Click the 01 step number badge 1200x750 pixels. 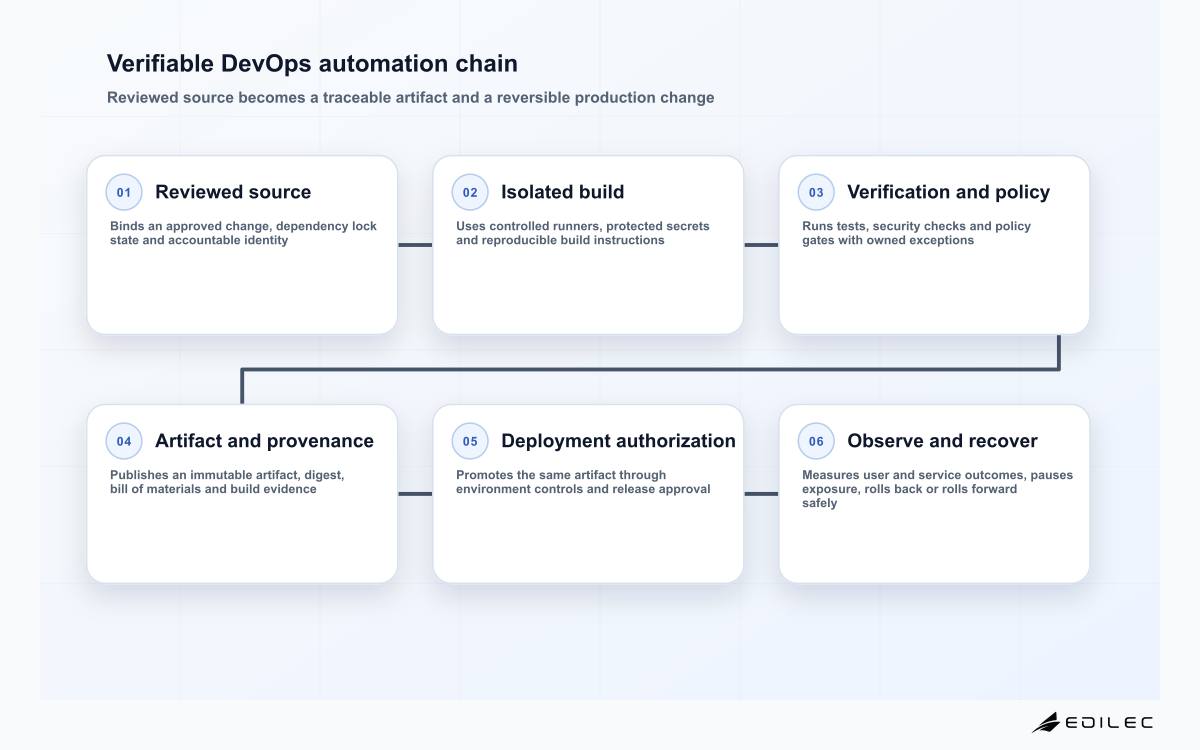point(124,192)
